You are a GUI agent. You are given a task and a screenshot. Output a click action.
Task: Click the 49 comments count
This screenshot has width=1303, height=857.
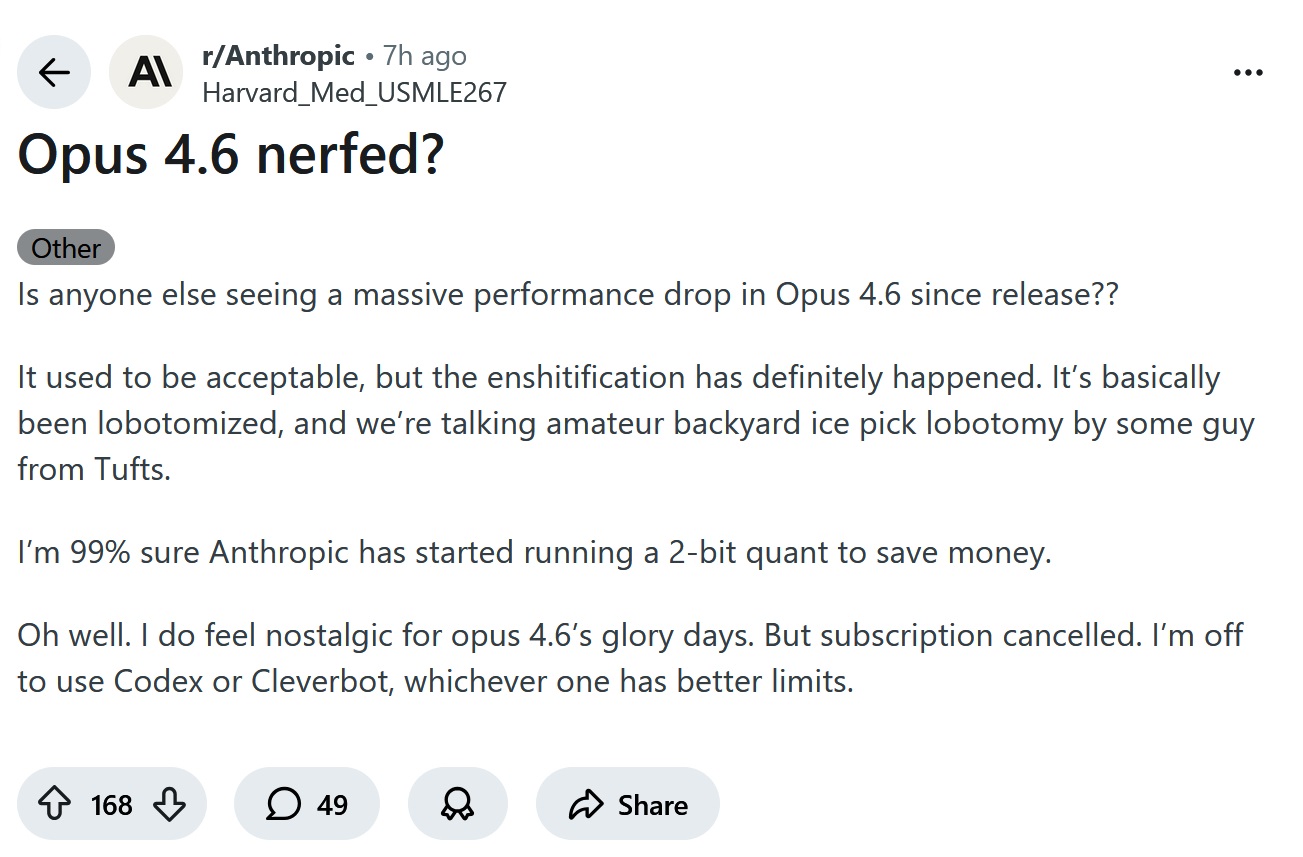click(332, 804)
